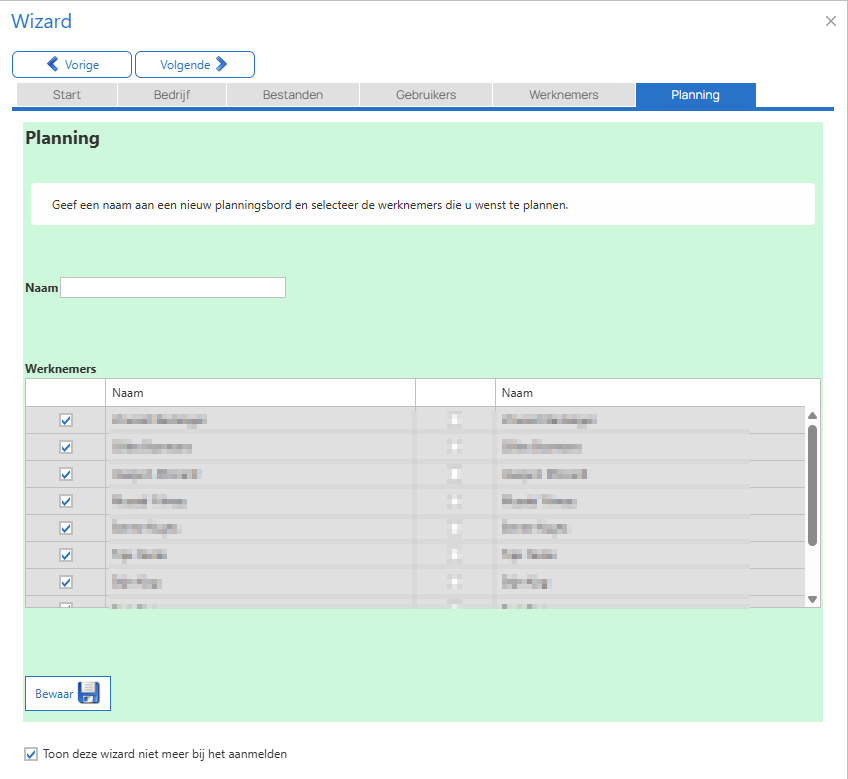Image resolution: width=848 pixels, height=779 pixels.
Task: Click the Naam input field for planning board
Action: click(x=173, y=287)
